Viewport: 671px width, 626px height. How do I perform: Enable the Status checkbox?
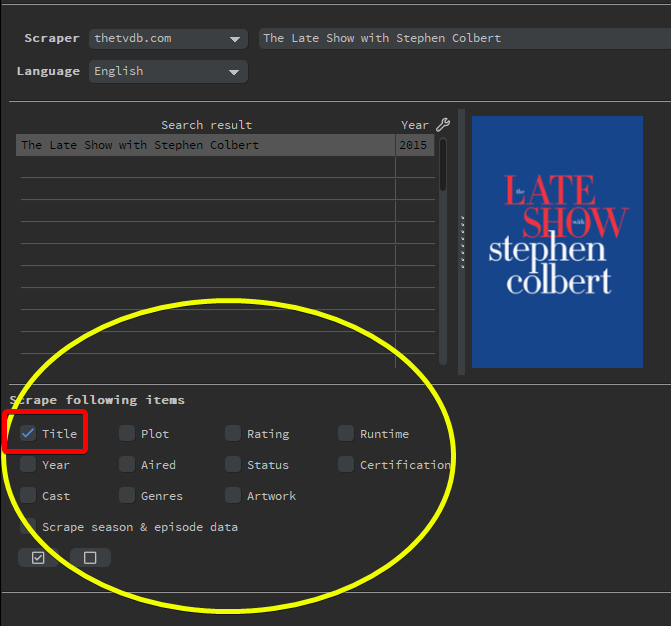(233, 464)
